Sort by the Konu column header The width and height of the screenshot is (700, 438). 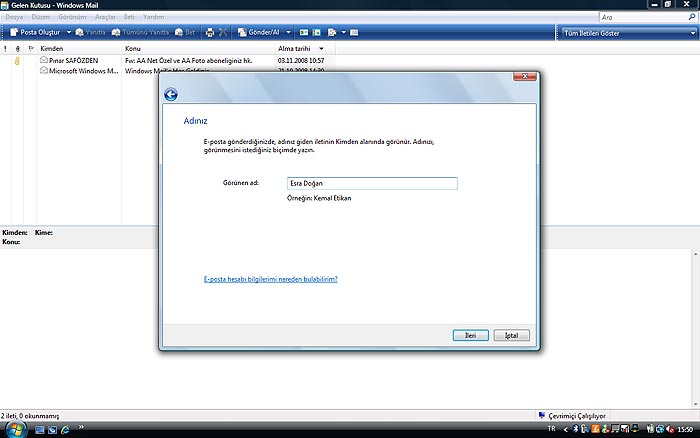[x=198, y=48]
